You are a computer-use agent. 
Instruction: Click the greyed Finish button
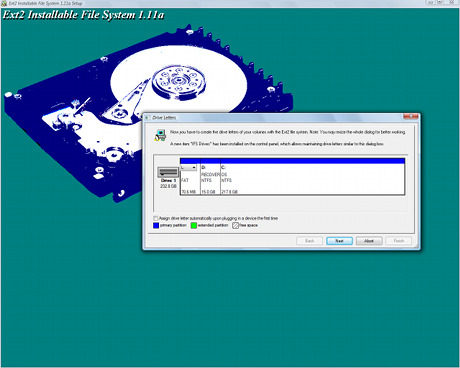pos(399,241)
